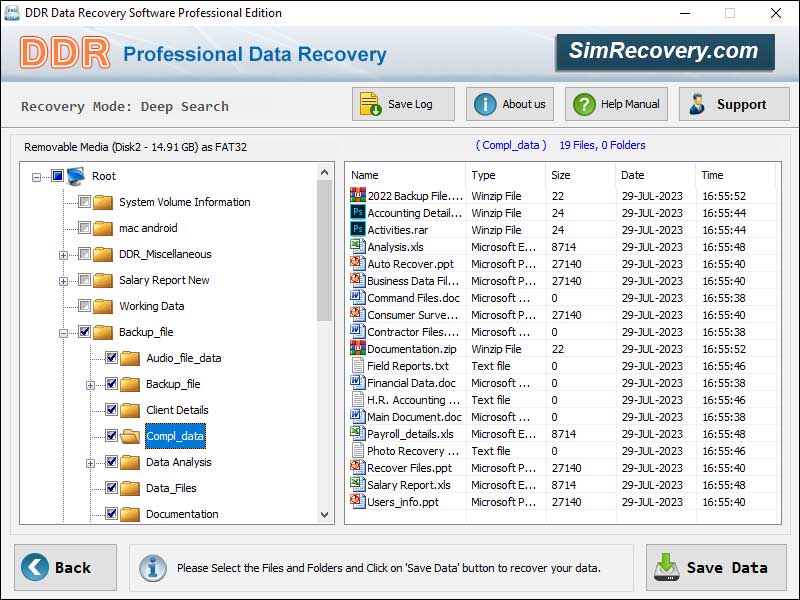Viewport: 800px width, 600px height.
Task: Click the open folder icon of Compl_data
Action: pos(130,436)
